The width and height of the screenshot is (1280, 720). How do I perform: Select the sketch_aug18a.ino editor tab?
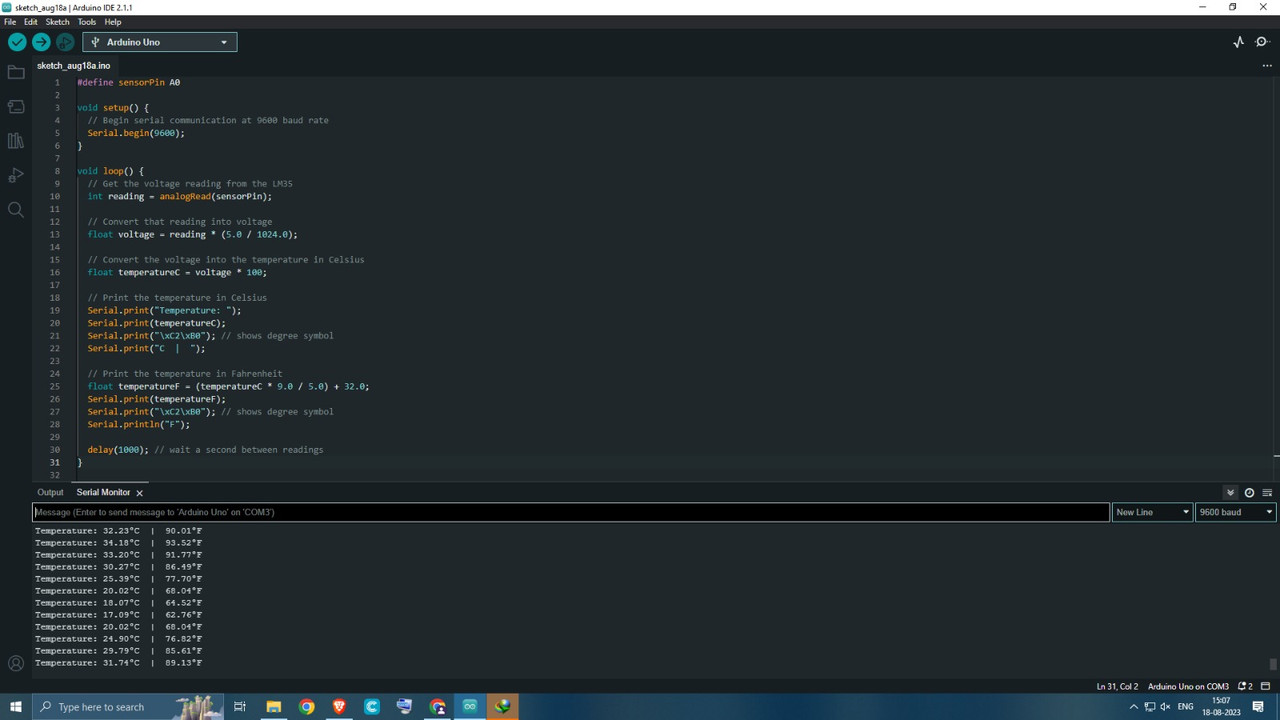point(74,66)
